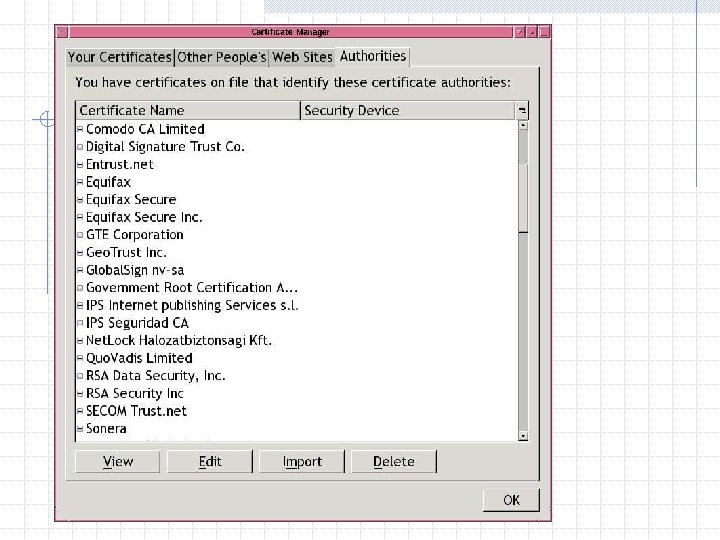Toggle expander for GeoTrust Inc.
Image resolution: width=720 pixels, height=540 pixels.
pyautogui.click(x=80, y=253)
